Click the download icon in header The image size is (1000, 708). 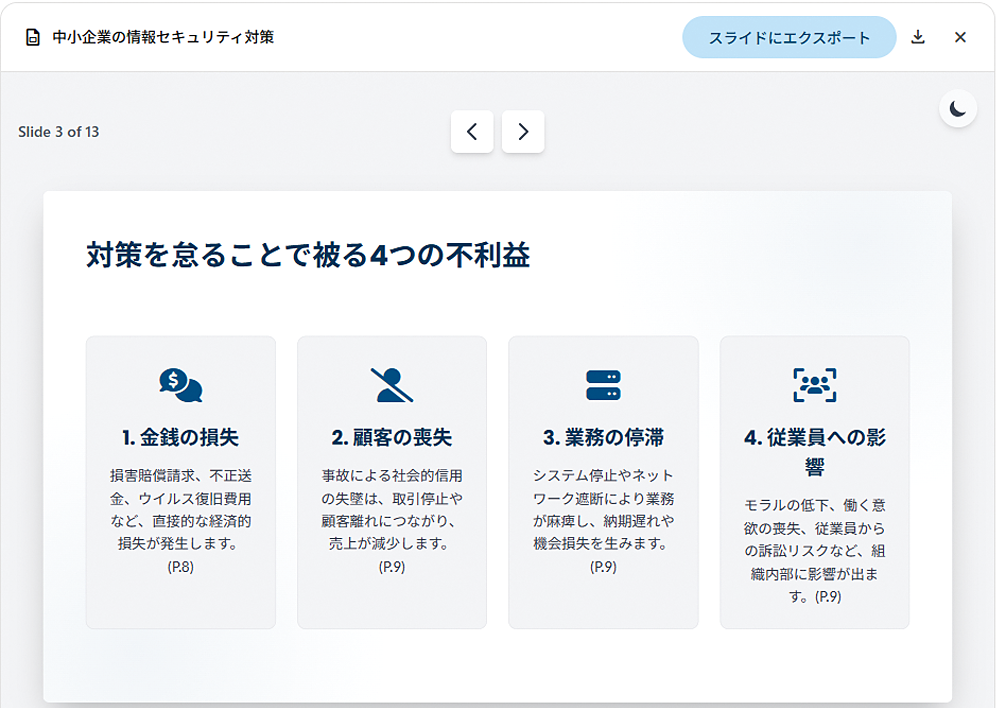(918, 38)
